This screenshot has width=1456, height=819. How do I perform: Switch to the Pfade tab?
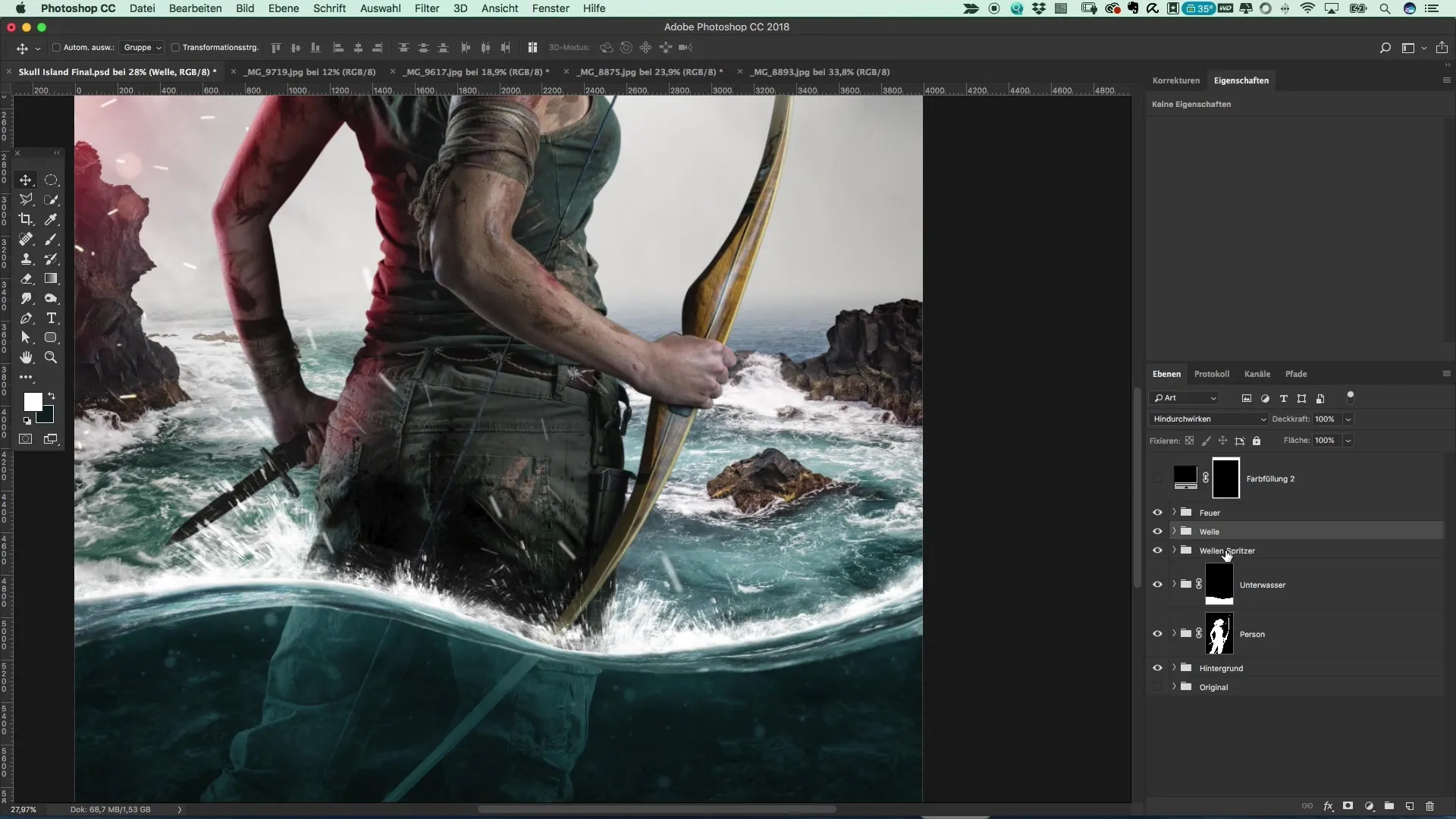pos(1296,374)
